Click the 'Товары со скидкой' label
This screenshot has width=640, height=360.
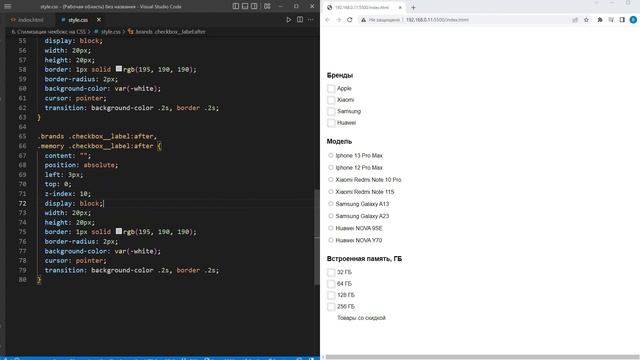(x=361, y=318)
